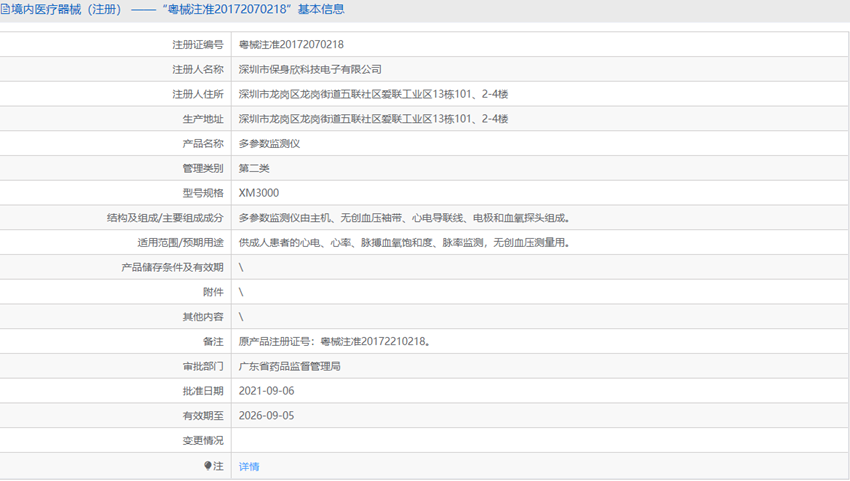Click the company name 深圳市保身欣科技电子有限公司

coord(310,70)
